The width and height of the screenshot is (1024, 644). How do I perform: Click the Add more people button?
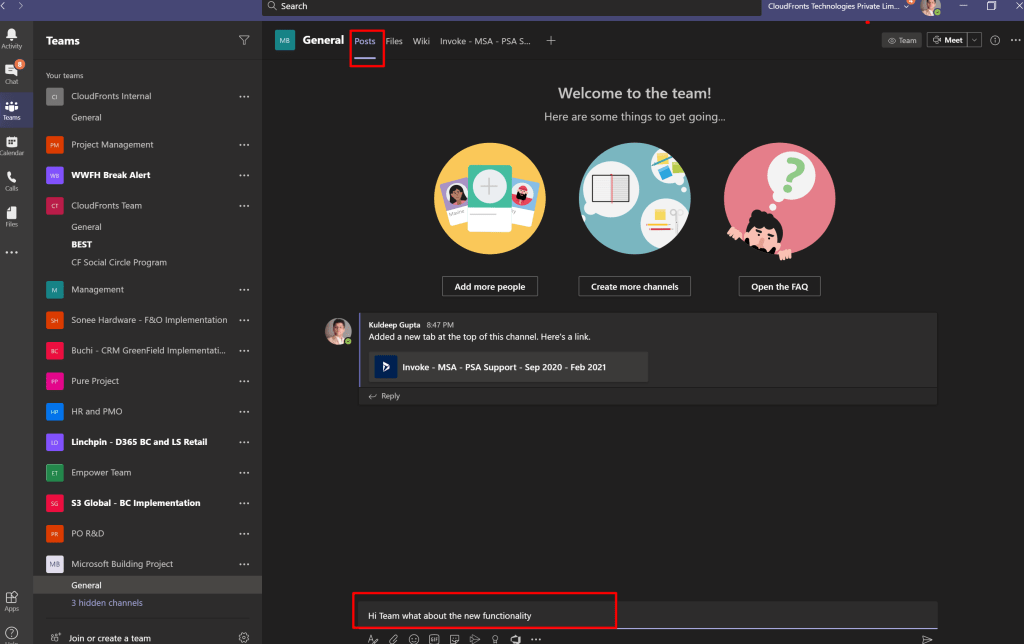(490, 286)
